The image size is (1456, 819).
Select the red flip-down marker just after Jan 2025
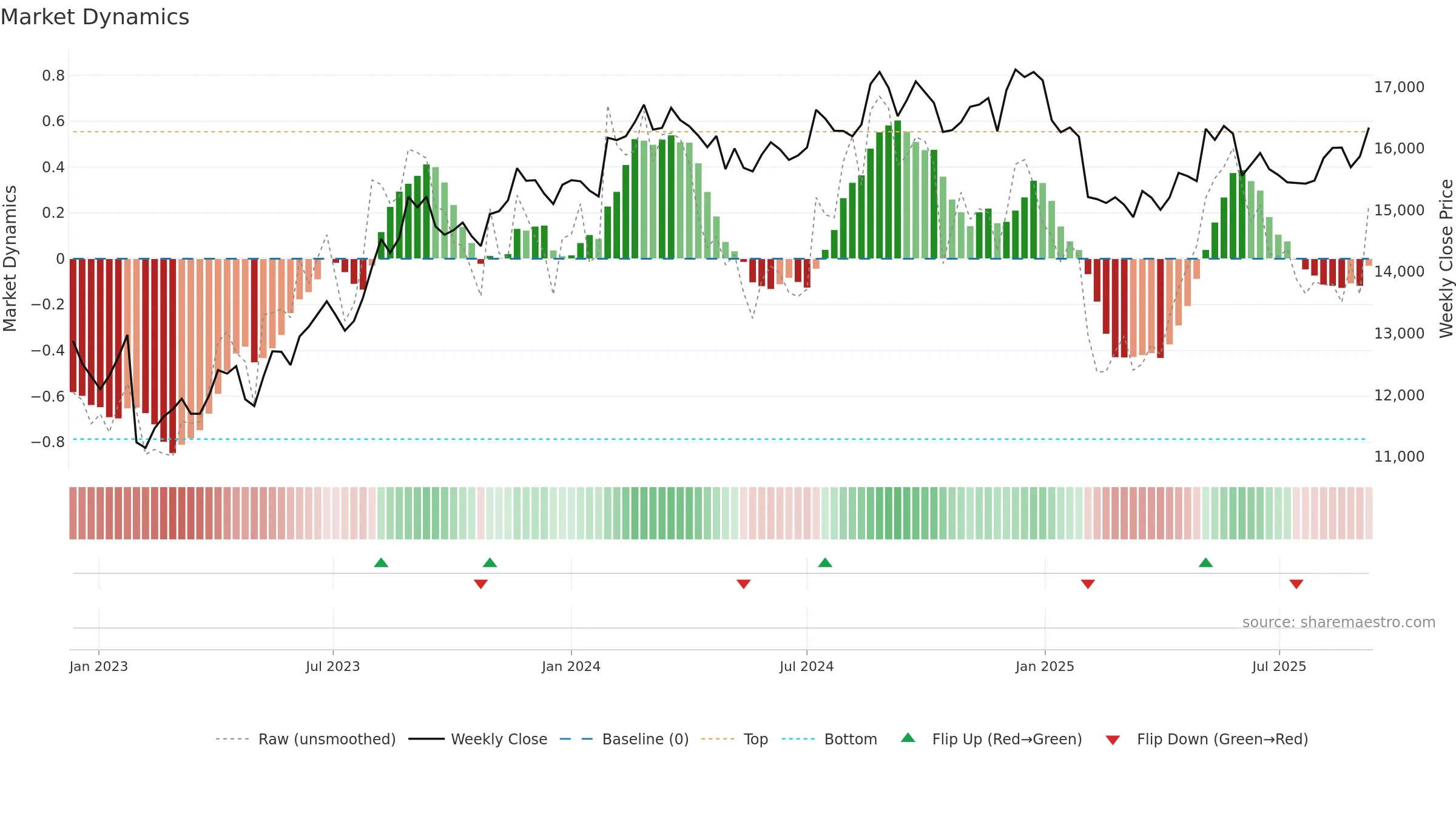[x=1088, y=584]
